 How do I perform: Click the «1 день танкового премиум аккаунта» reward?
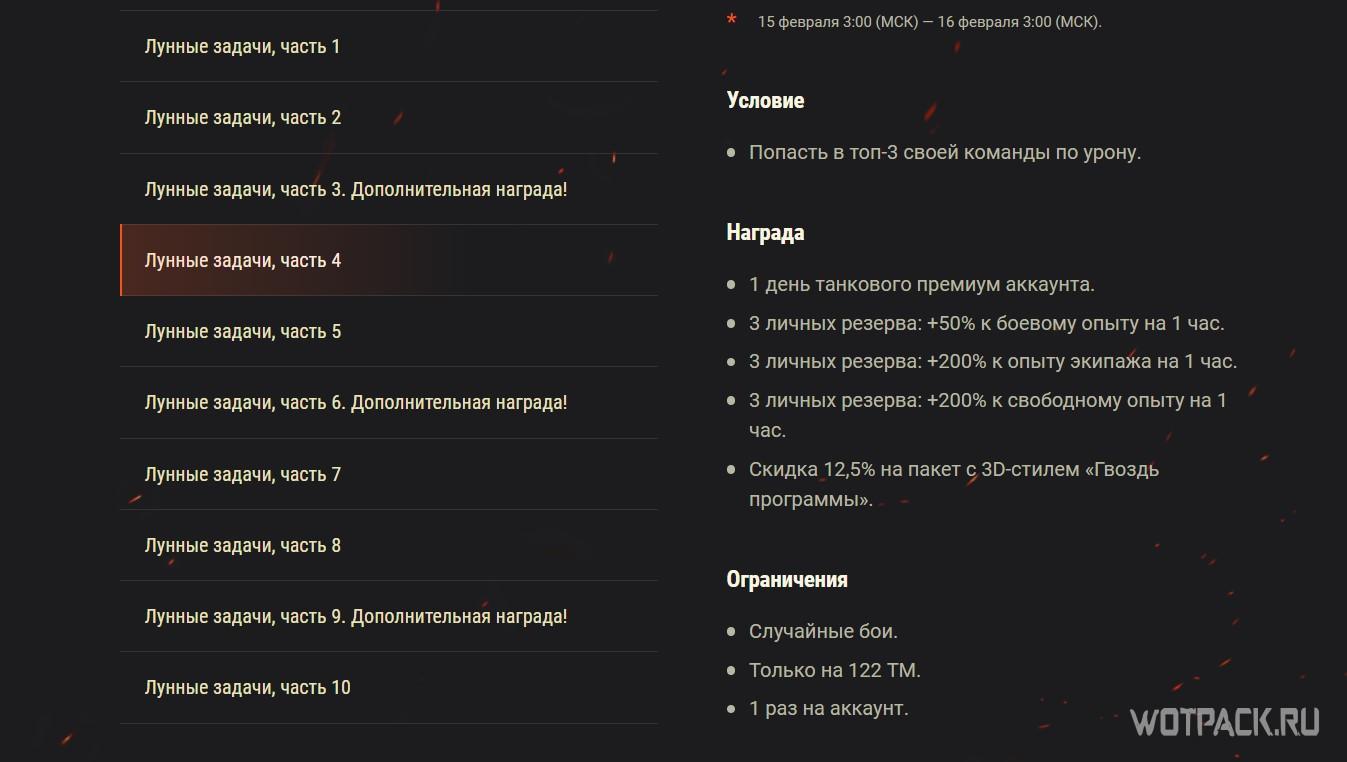pyautogui.click(x=921, y=284)
